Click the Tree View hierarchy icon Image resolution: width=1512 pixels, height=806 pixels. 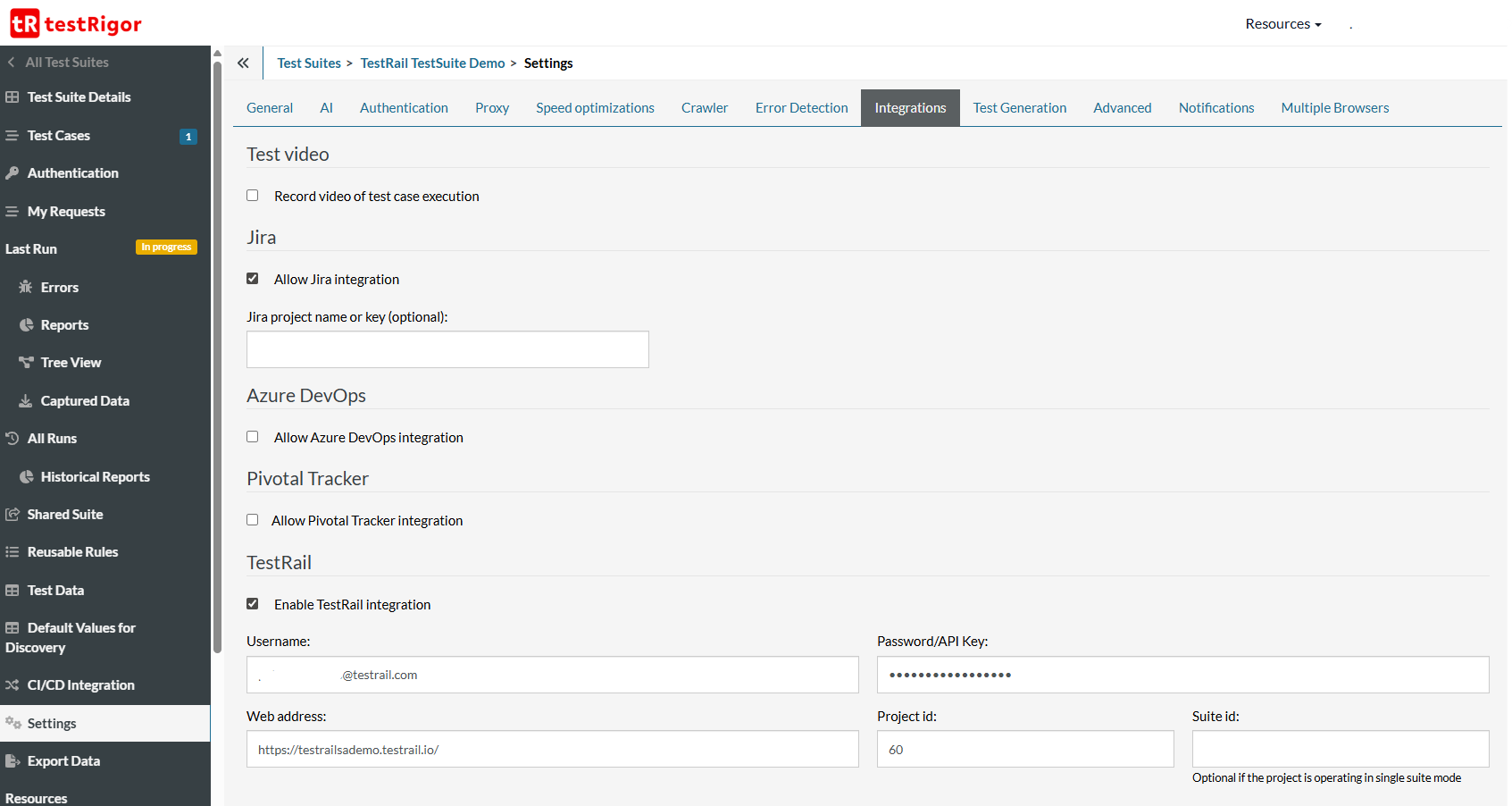point(26,363)
